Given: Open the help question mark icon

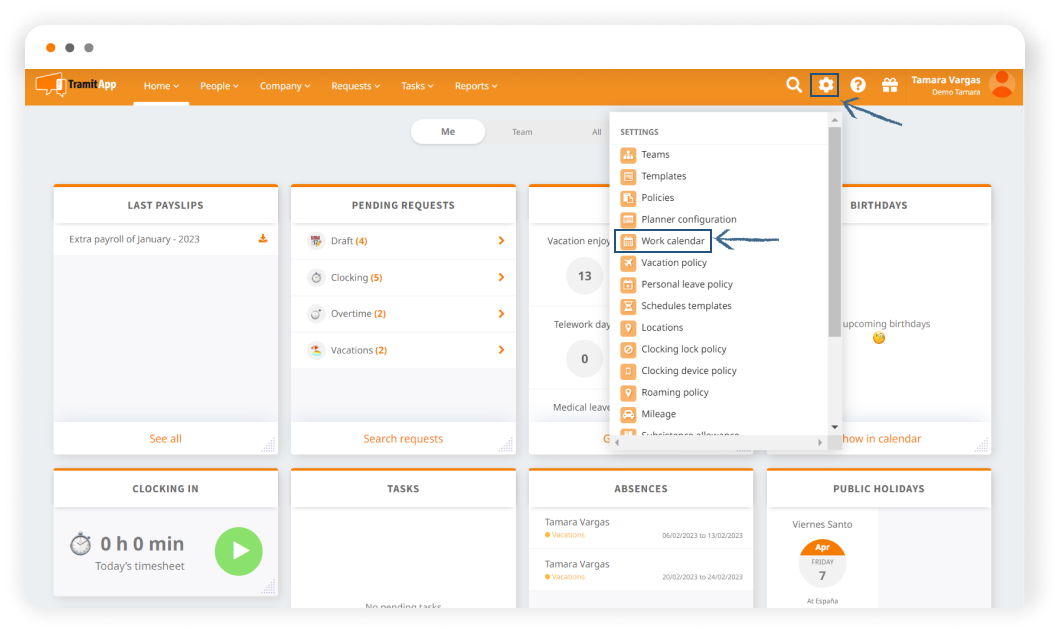Looking at the screenshot, I should click(858, 85).
